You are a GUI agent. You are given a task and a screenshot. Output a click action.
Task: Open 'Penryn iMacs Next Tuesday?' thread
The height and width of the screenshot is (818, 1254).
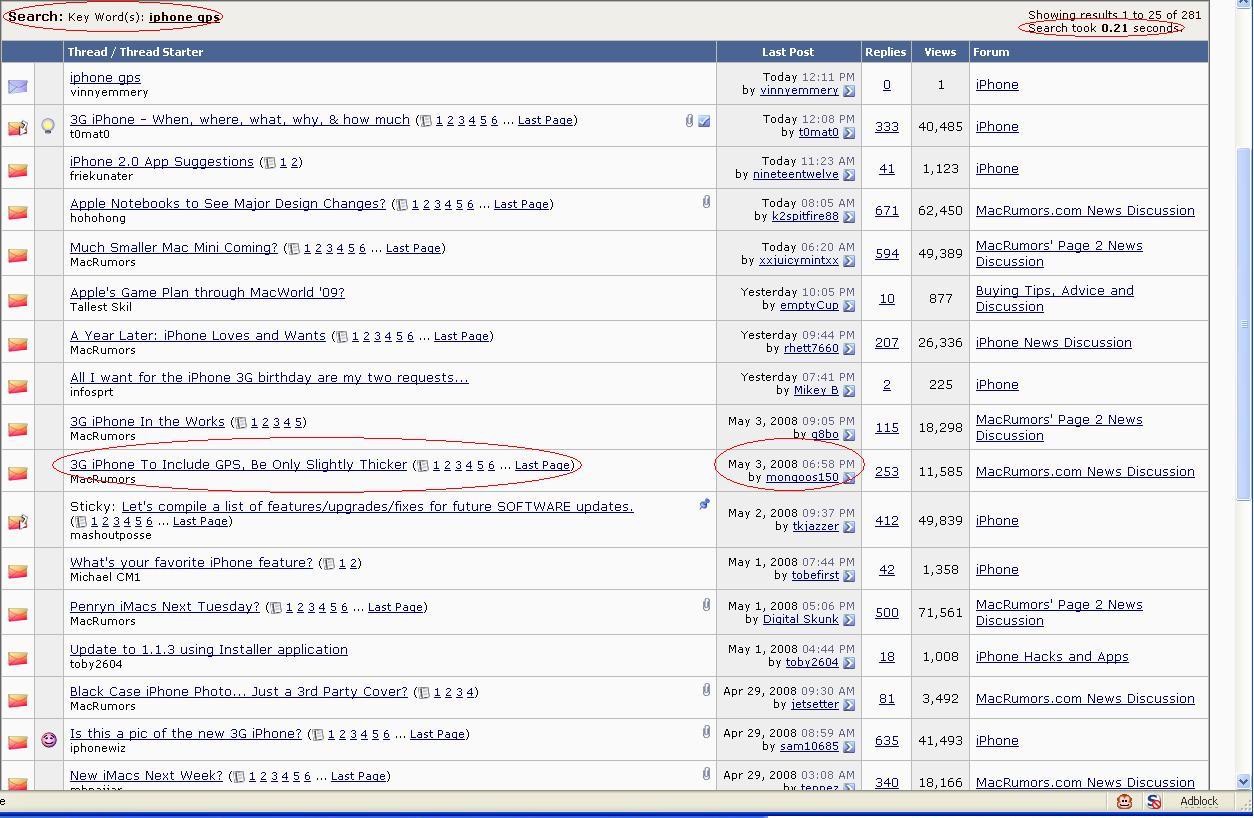tap(165, 607)
